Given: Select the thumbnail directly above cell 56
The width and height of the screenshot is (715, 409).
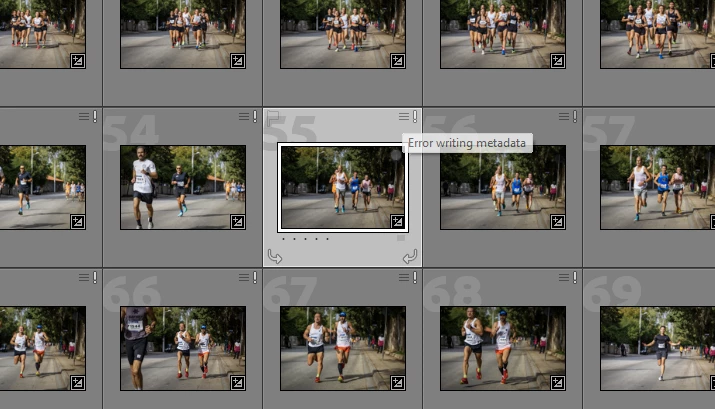Looking at the screenshot, I should [503, 34].
